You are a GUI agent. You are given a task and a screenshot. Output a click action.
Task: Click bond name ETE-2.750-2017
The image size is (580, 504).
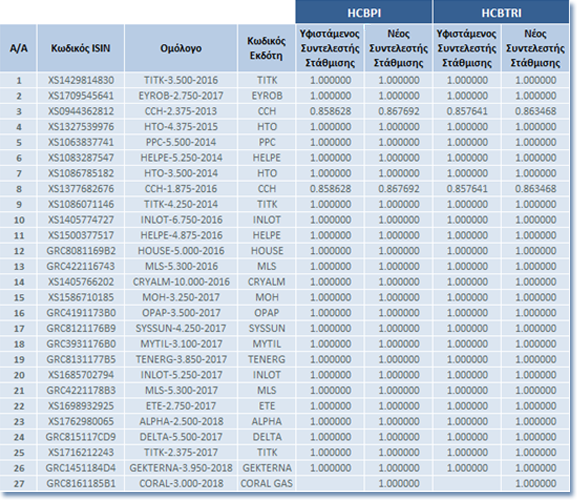(181, 406)
